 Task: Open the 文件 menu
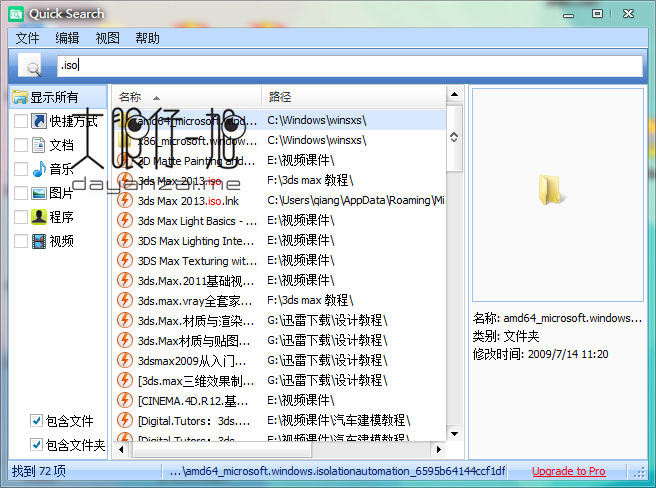(28, 38)
